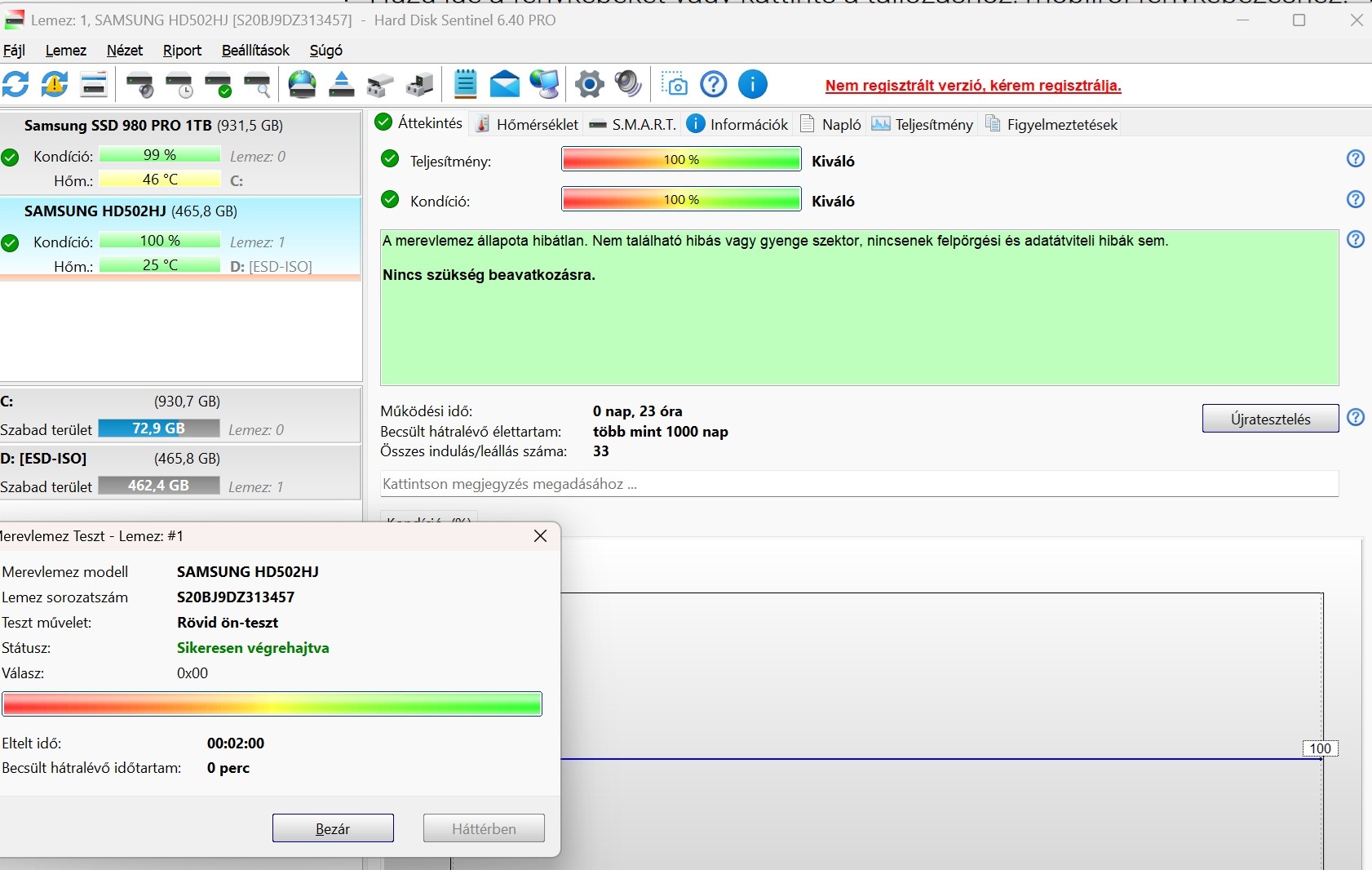Click the blue refresh arrows toolbar icon

(15, 84)
